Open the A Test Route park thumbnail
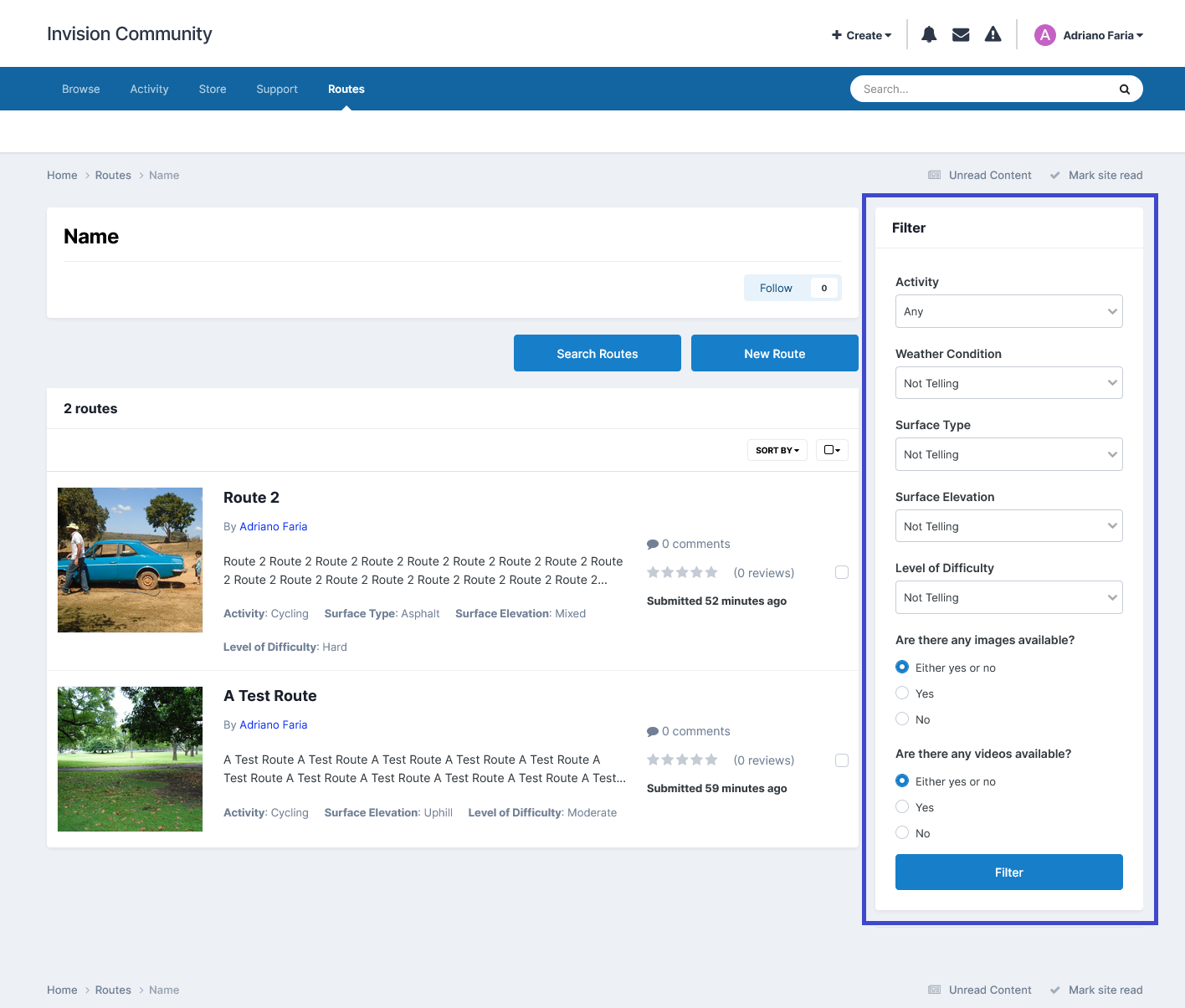The height and width of the screenshot is (1008, 1185). click(x=130, y=759)
